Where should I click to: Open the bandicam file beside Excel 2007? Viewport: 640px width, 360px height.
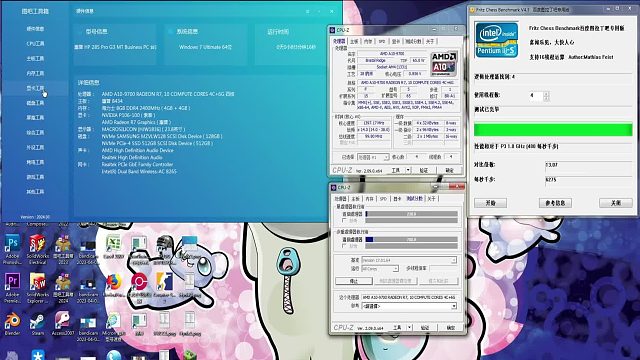pyautogui.click(x=88, y=244)
